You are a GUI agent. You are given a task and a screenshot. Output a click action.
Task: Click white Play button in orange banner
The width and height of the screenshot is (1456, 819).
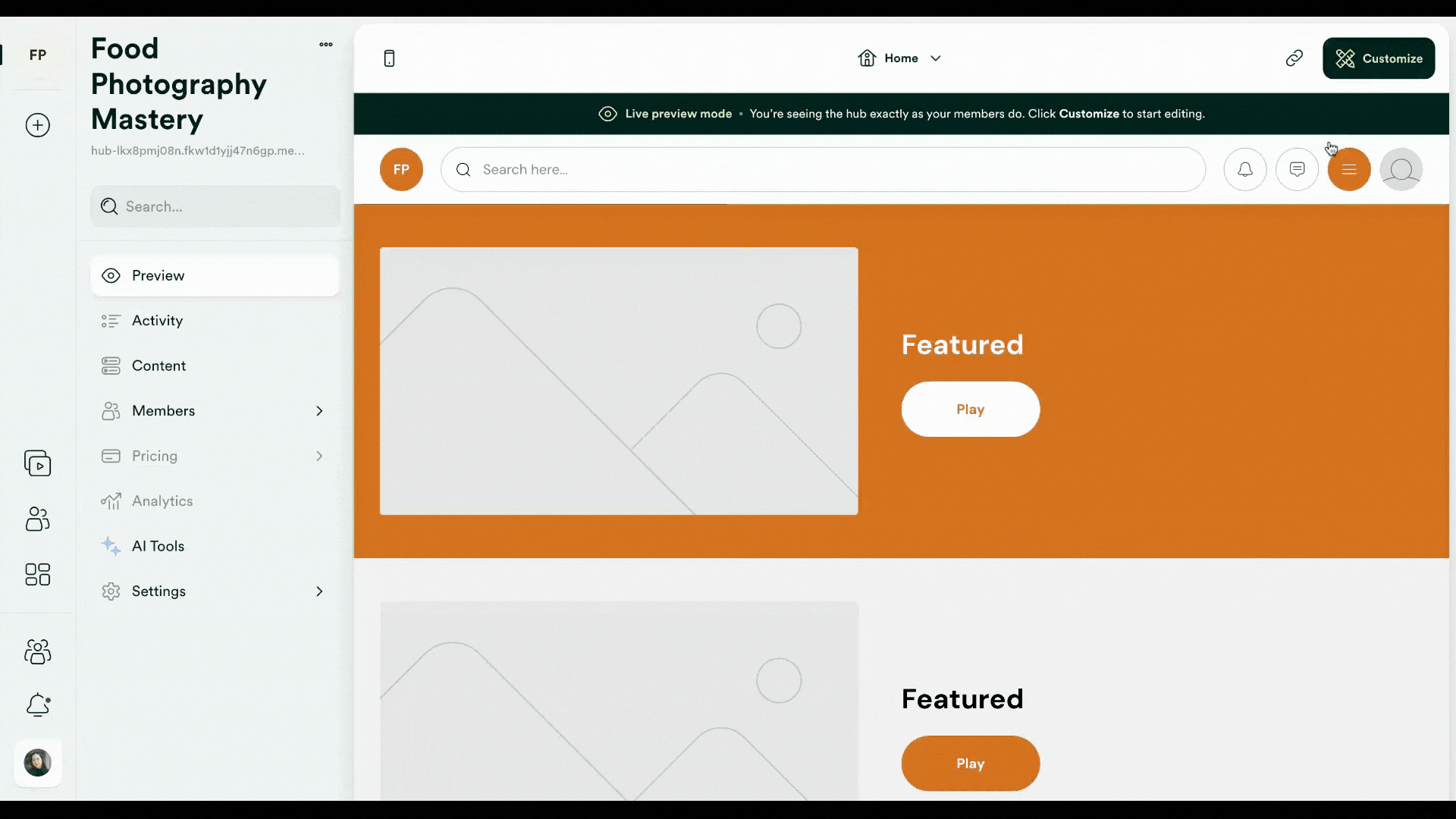[970, 409]
